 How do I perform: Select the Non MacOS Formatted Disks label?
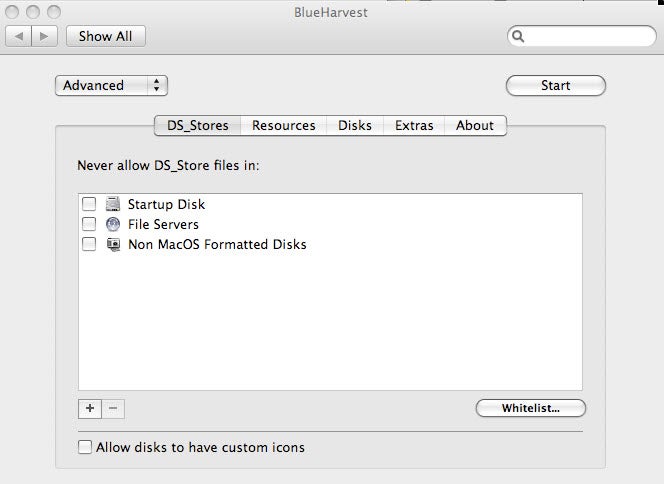(217, 244)
